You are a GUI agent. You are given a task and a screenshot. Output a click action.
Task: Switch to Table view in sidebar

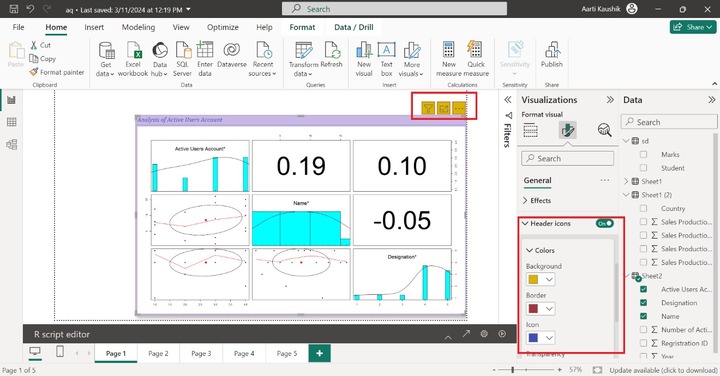[11, 122]
